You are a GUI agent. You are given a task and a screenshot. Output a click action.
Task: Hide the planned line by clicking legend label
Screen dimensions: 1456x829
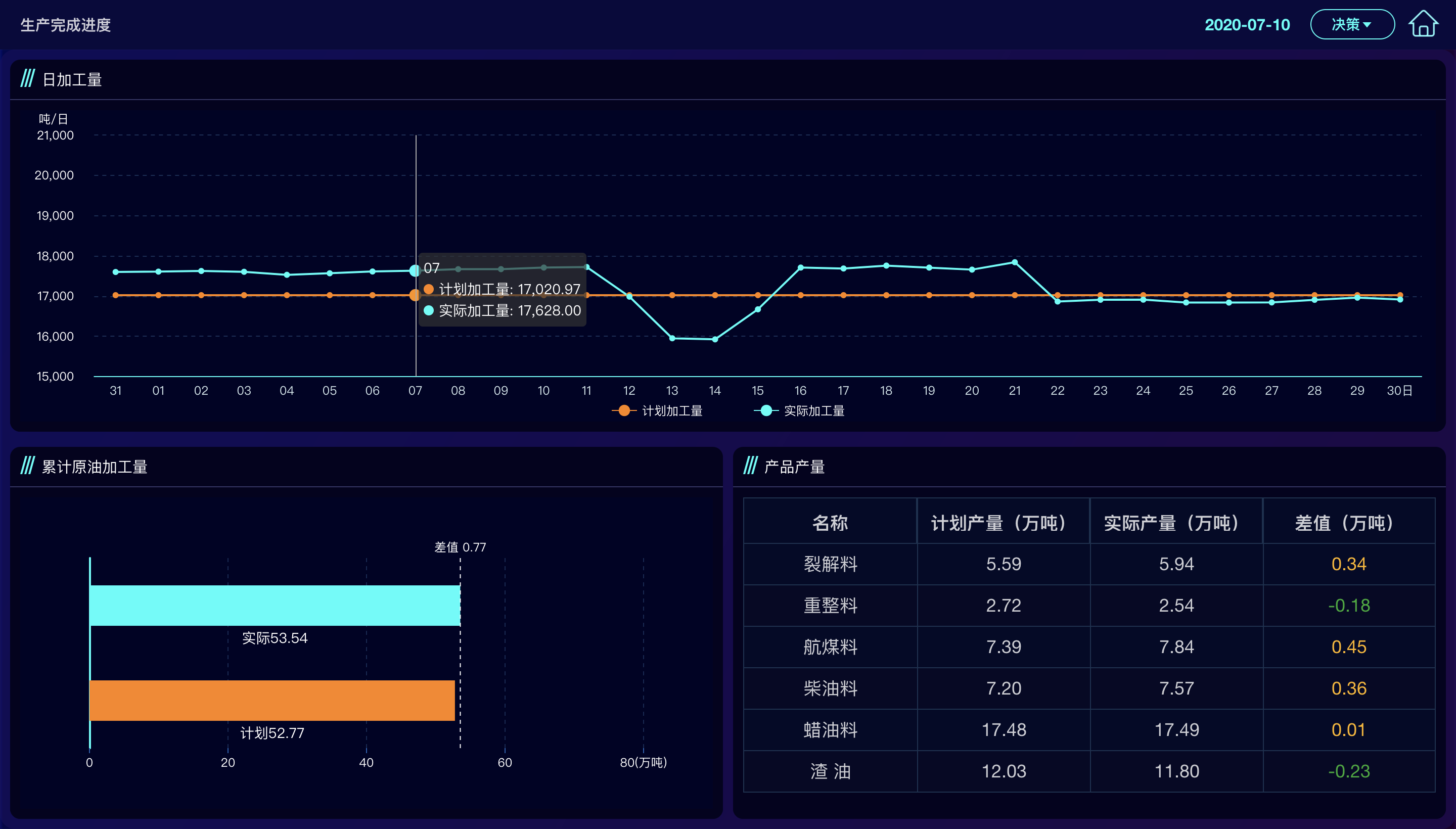pos(672,410)
